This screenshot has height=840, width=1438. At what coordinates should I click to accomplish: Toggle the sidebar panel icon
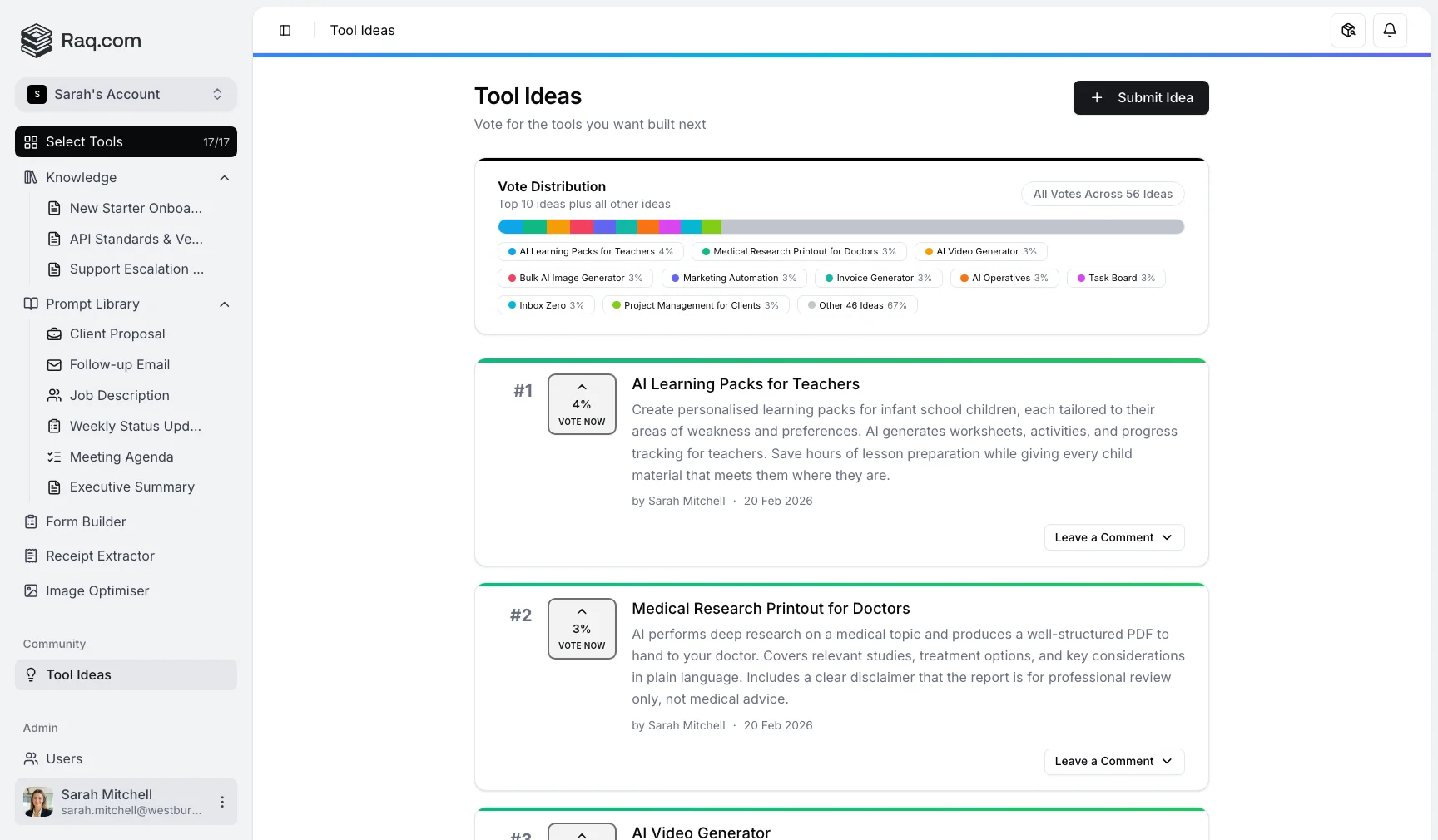pos(285,31)
